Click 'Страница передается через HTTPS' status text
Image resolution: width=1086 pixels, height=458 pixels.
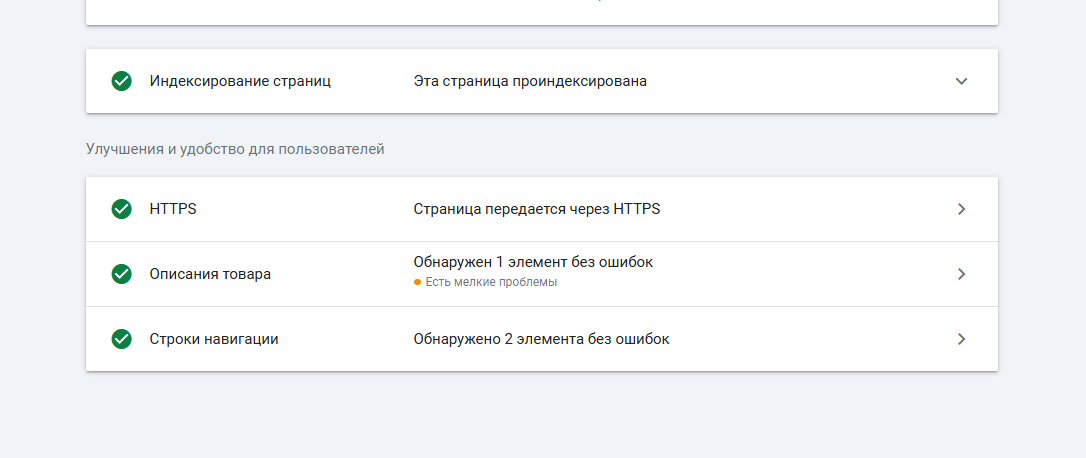pyautogui.click(x=537, y=209)
